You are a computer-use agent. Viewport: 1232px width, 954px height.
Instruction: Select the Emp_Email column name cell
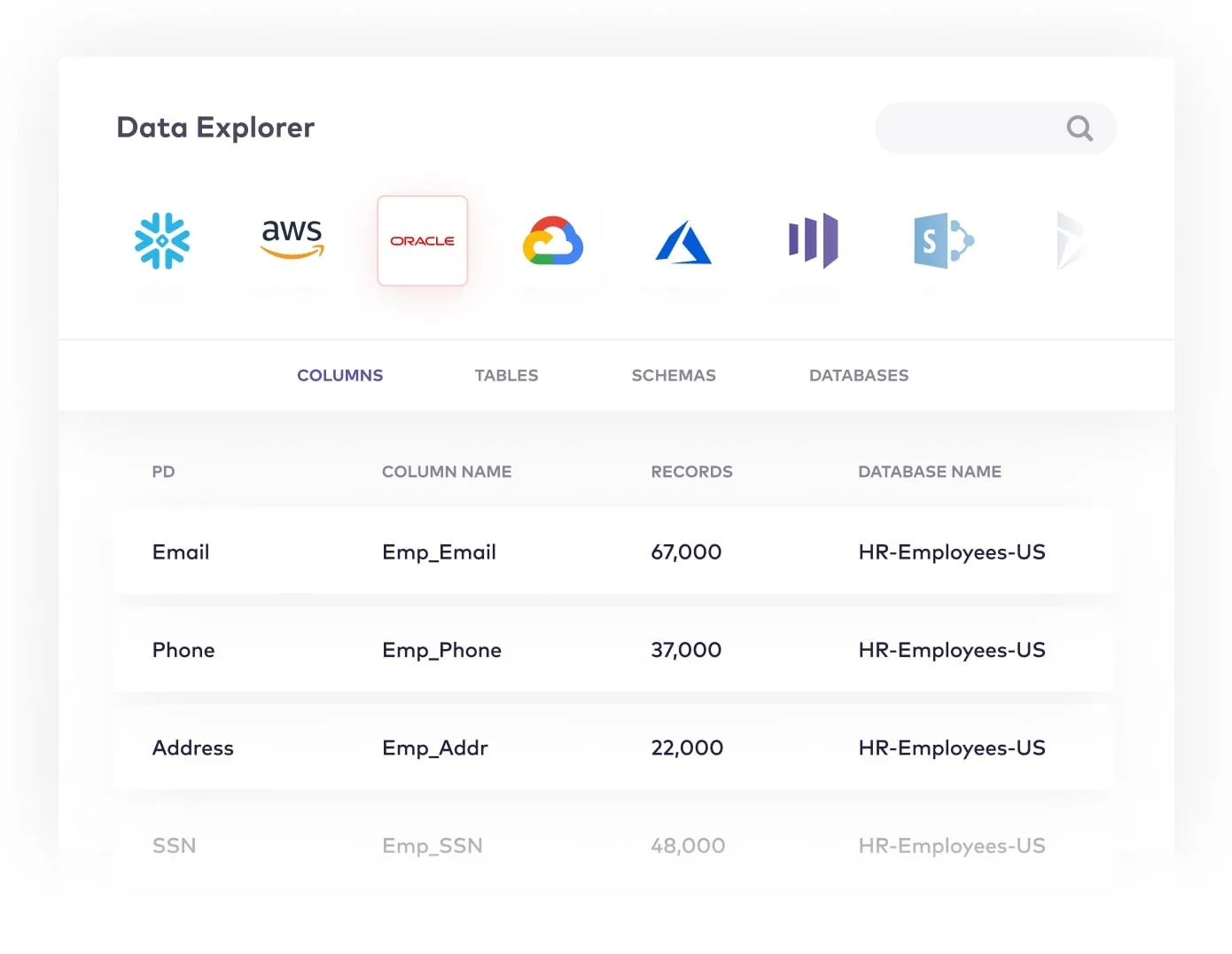(439, 552)
